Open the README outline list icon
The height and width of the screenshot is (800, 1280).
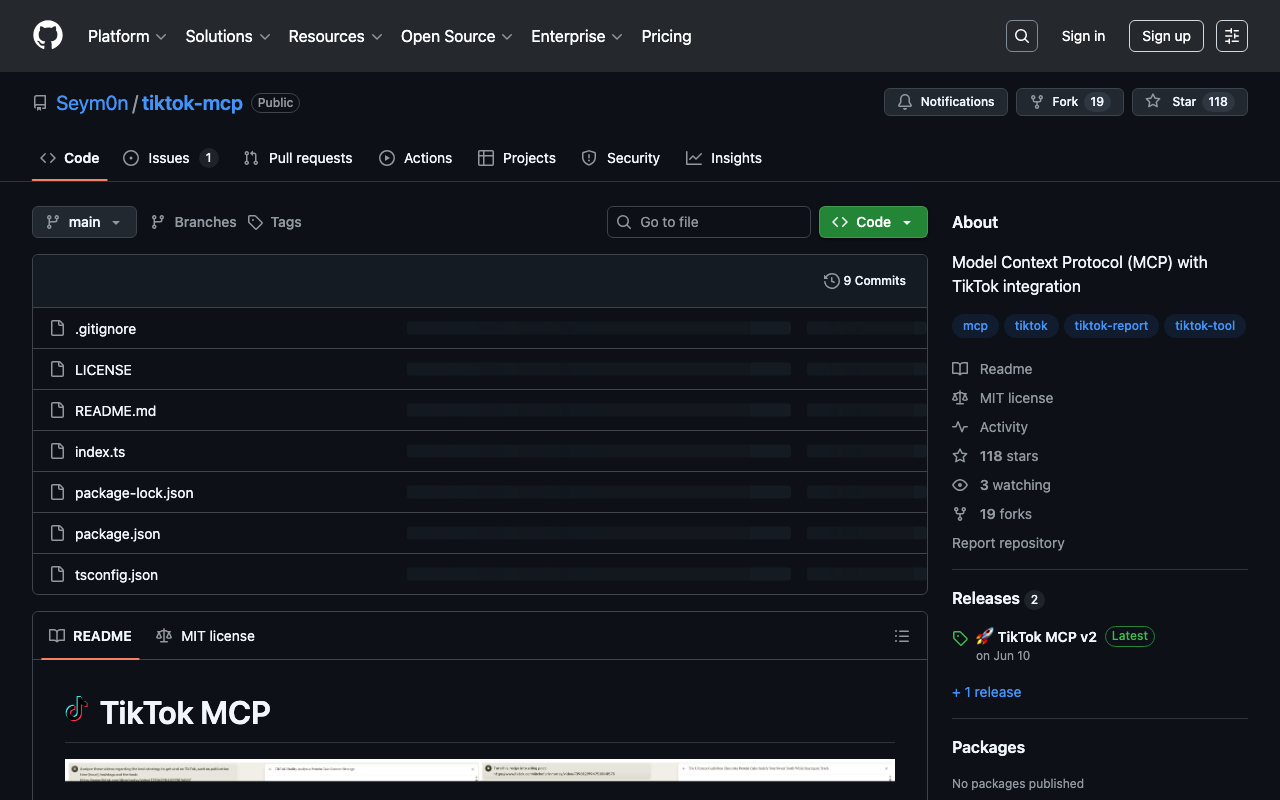[901, 636]
